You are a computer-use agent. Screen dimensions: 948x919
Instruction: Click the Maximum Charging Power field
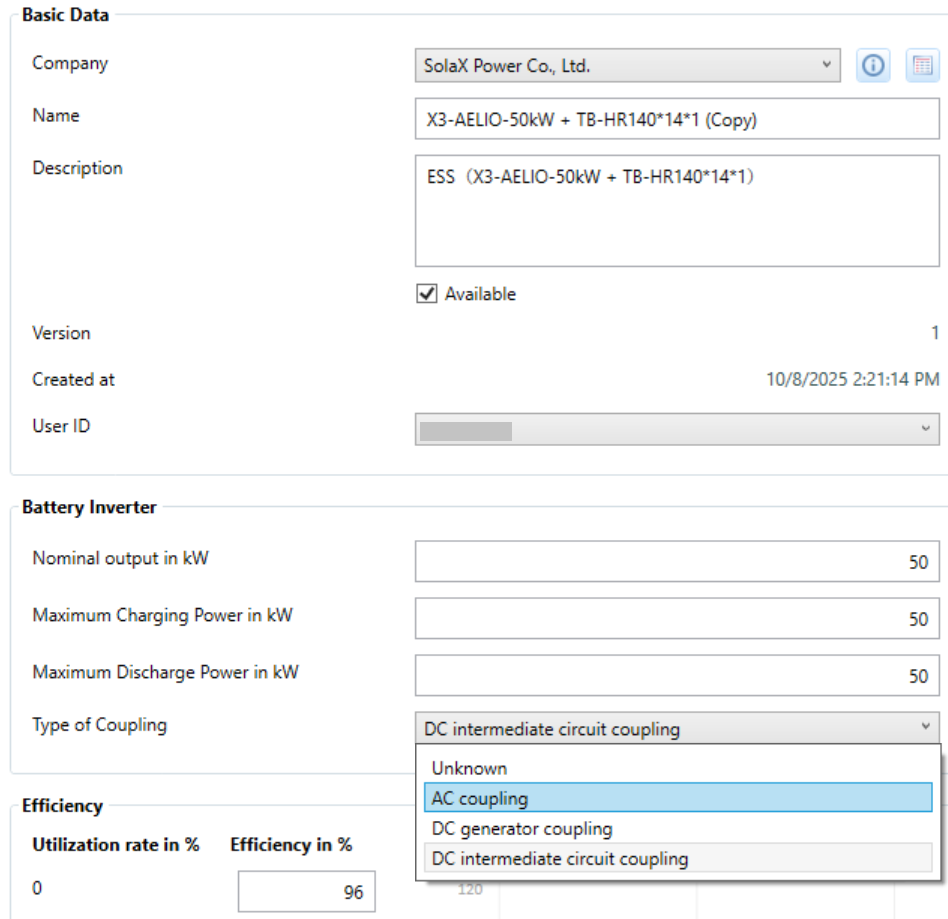677,619
